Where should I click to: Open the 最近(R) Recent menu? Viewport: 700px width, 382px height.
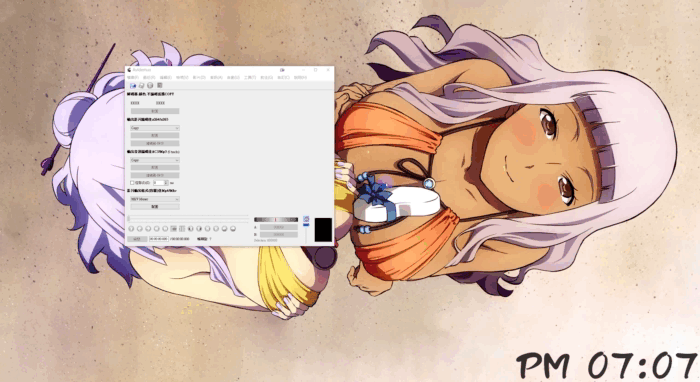tap(149, 78)
